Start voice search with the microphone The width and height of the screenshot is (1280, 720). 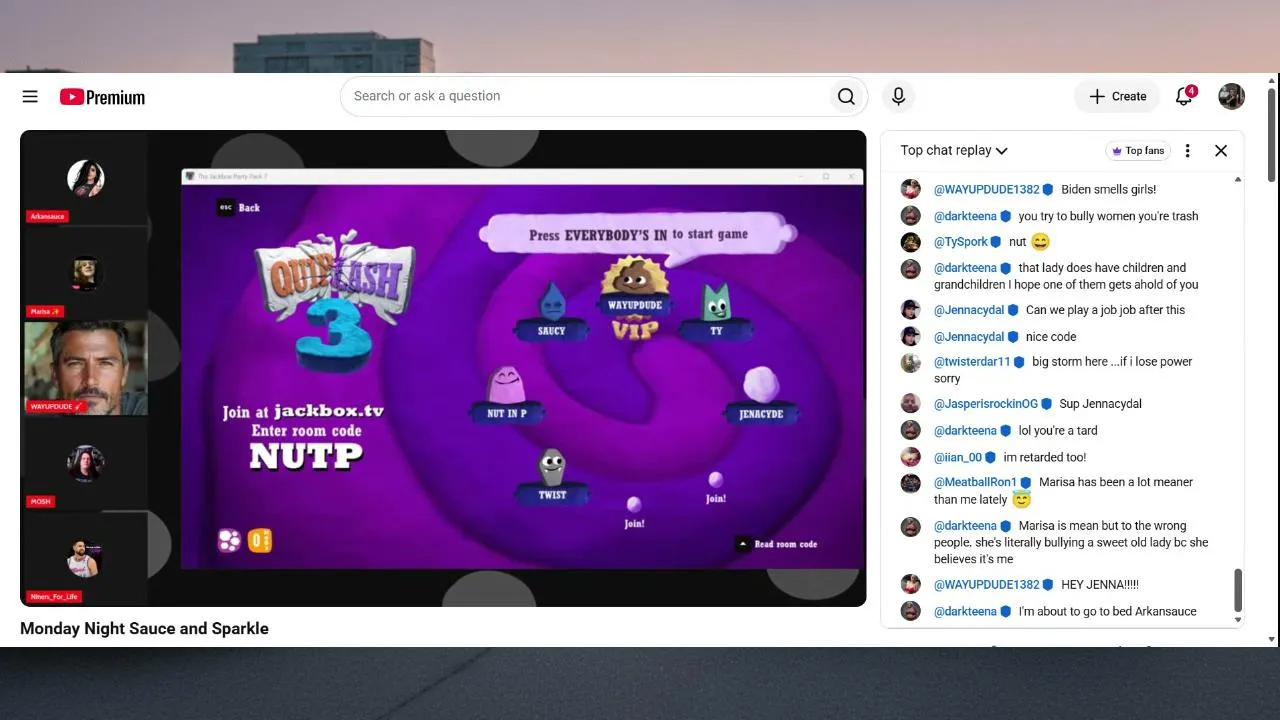(x=898, y=96)
